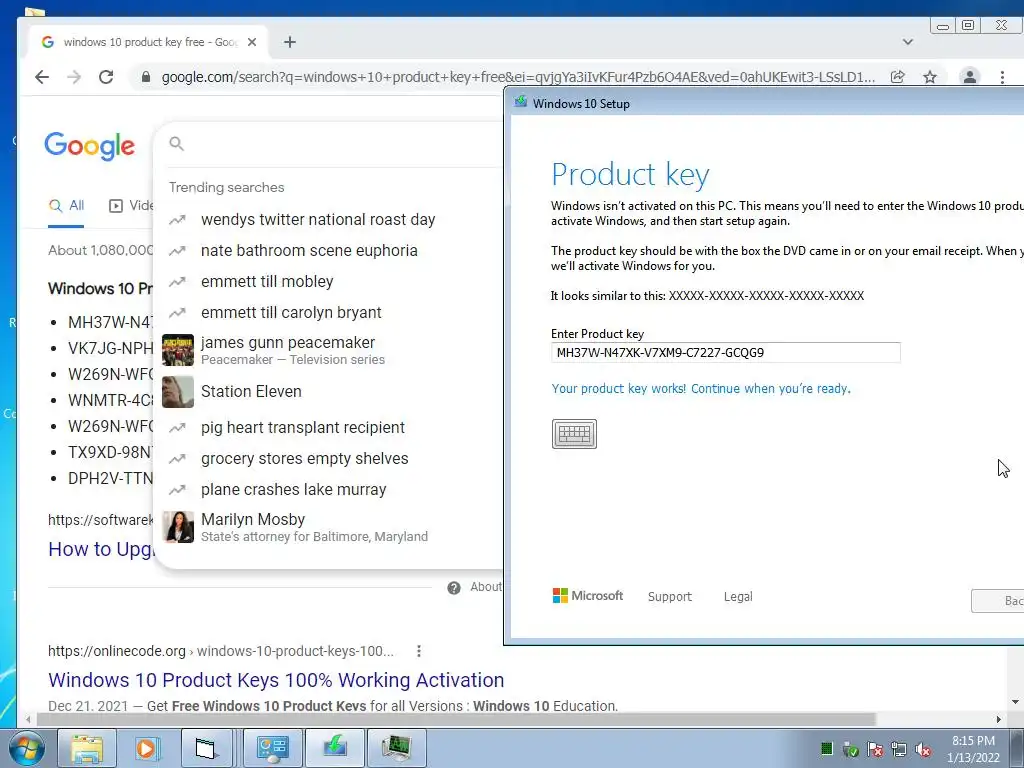Open the clock showing 8:15 PM

(x=973, y=749)
